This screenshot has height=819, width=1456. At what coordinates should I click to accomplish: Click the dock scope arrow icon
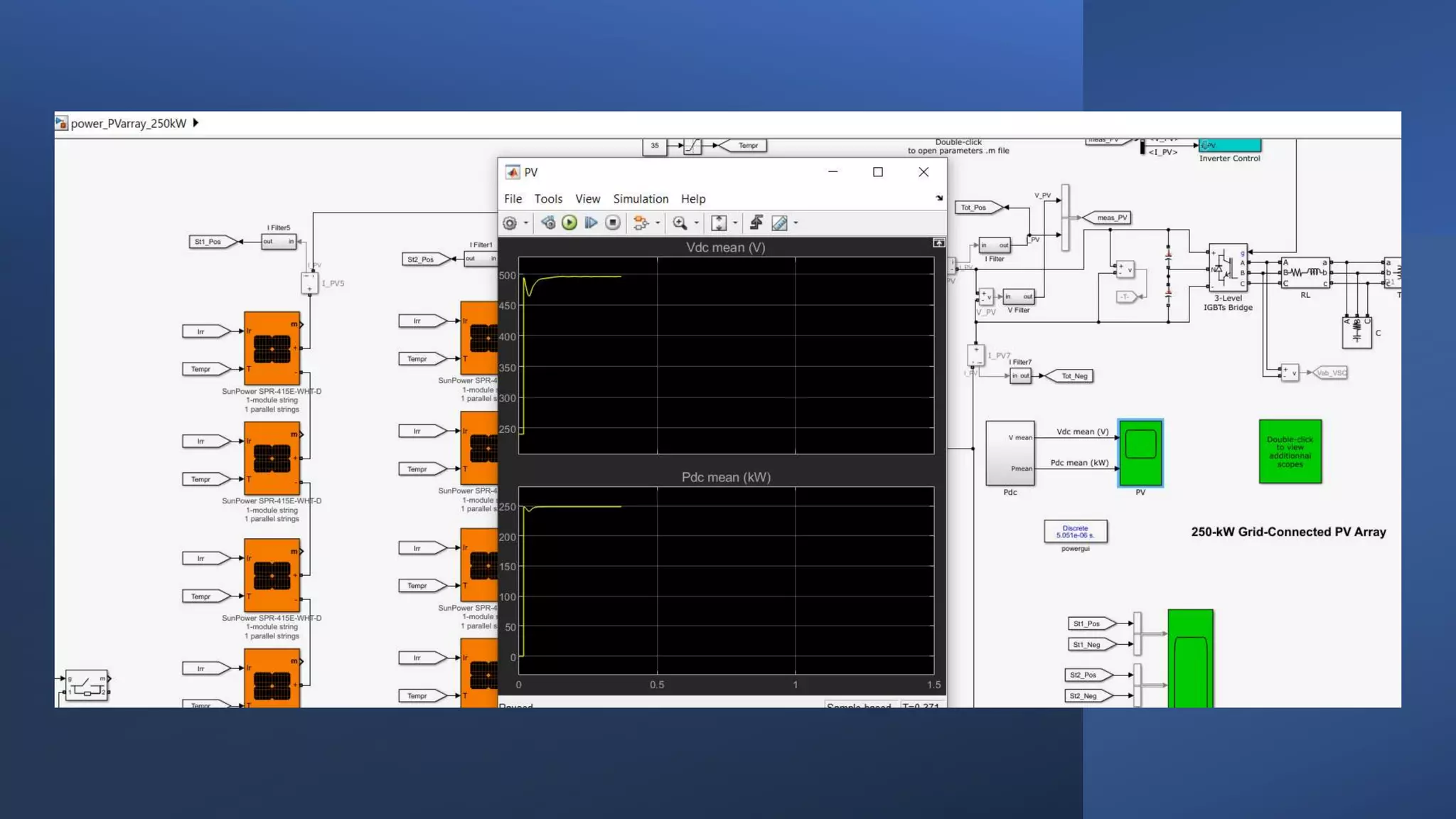click(x=939, y=198)
